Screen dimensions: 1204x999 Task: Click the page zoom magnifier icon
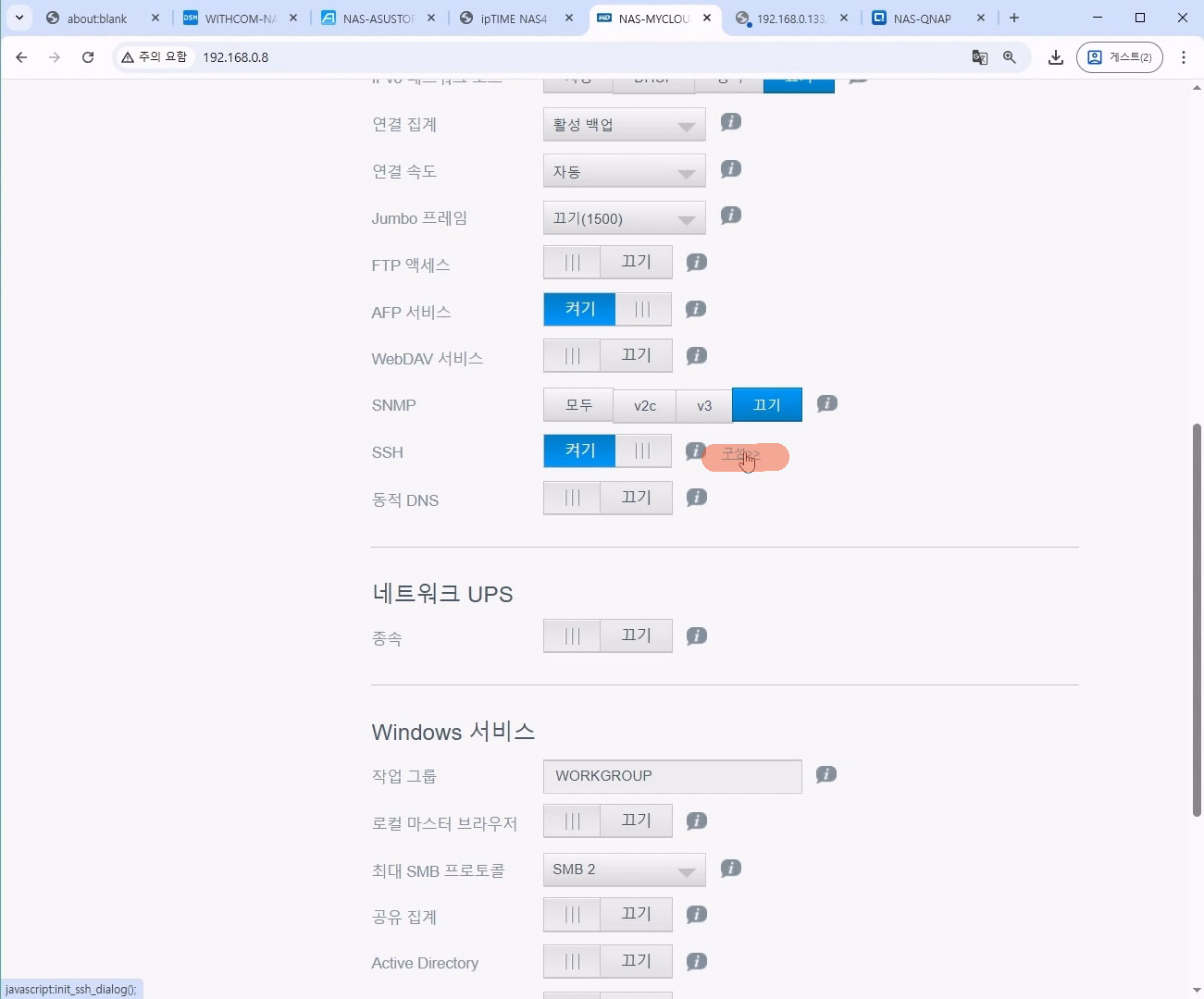click(1010, 57)
